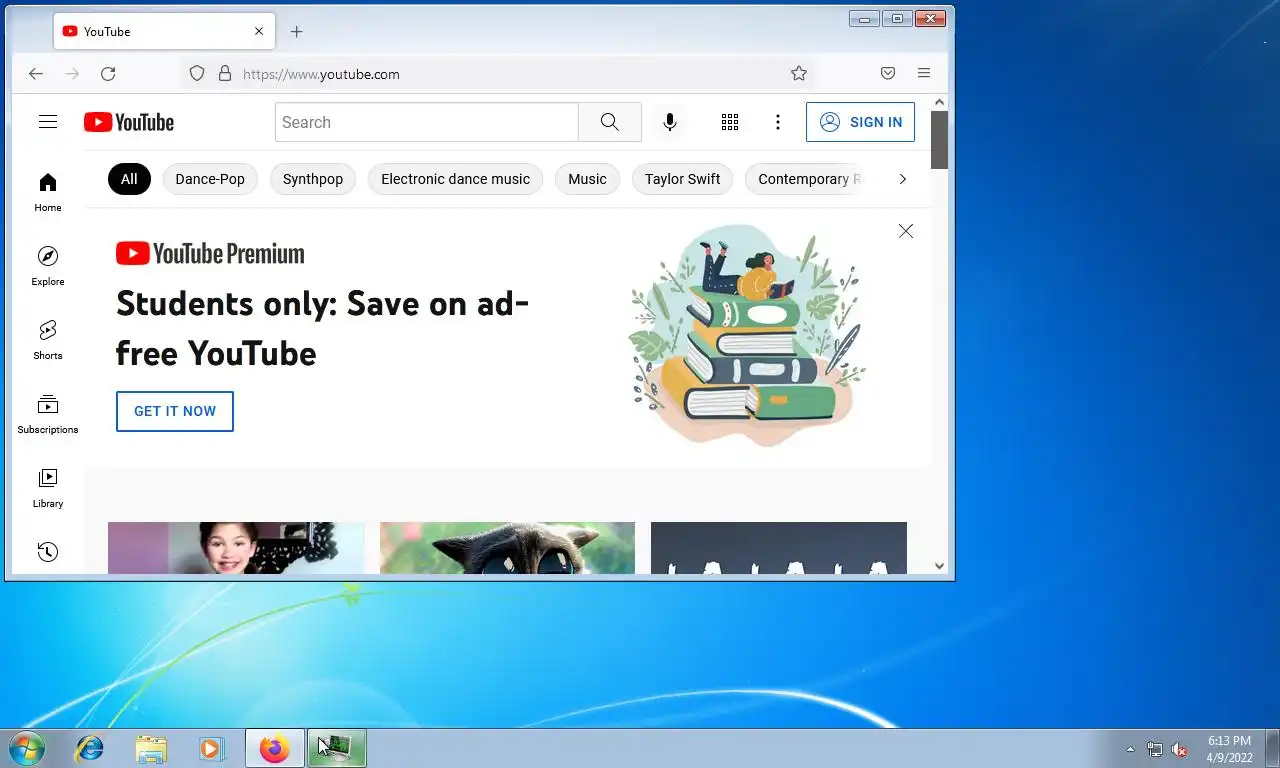Image resolution: width=1280 pixels, height=768 pixels.
Task: Open Shorts in the sidebar
Action: click(x=48, y=340)
